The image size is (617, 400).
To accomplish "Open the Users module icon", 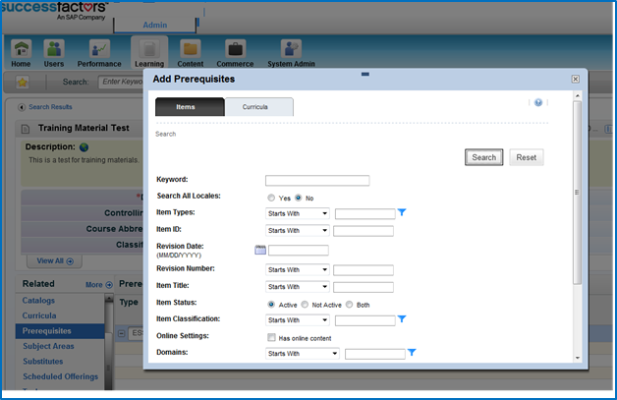I will 54,49.
